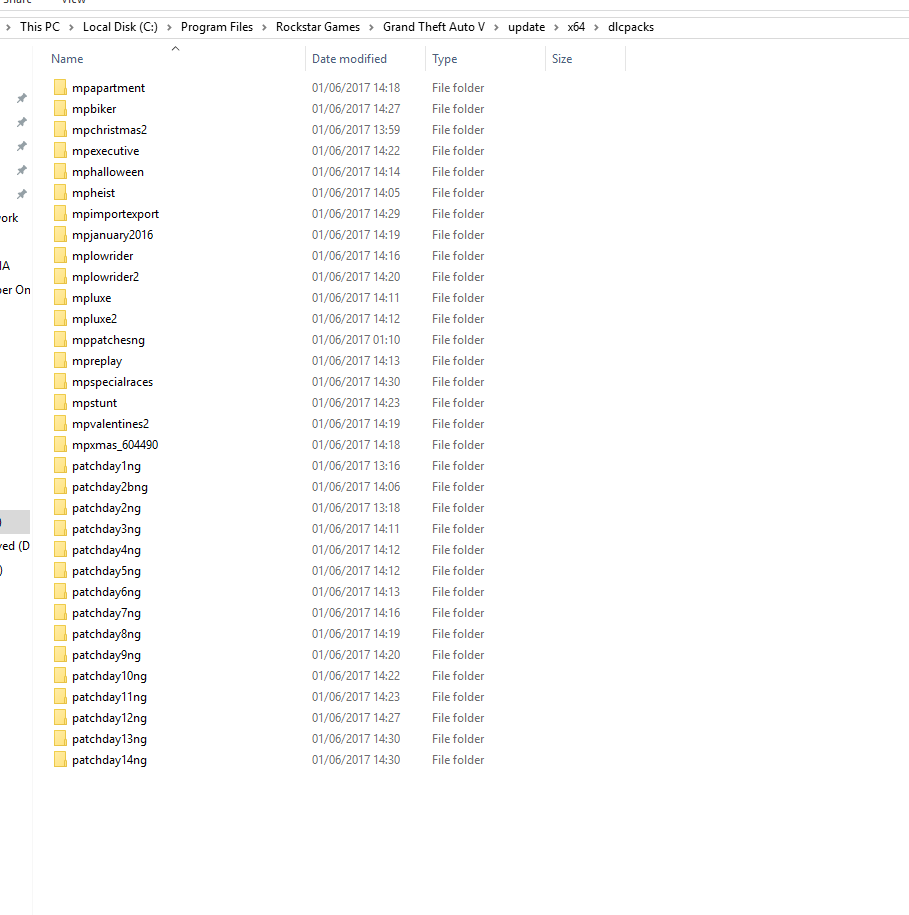The width and height of the screenshot is (909, 915).
Task: Select the mpspecialraces folder icon
Action: point(60,382)
